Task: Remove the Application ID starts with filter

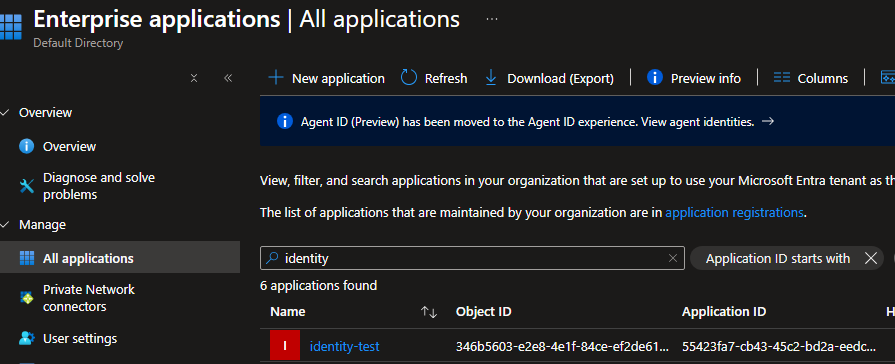Action: (x=870, y=258)
